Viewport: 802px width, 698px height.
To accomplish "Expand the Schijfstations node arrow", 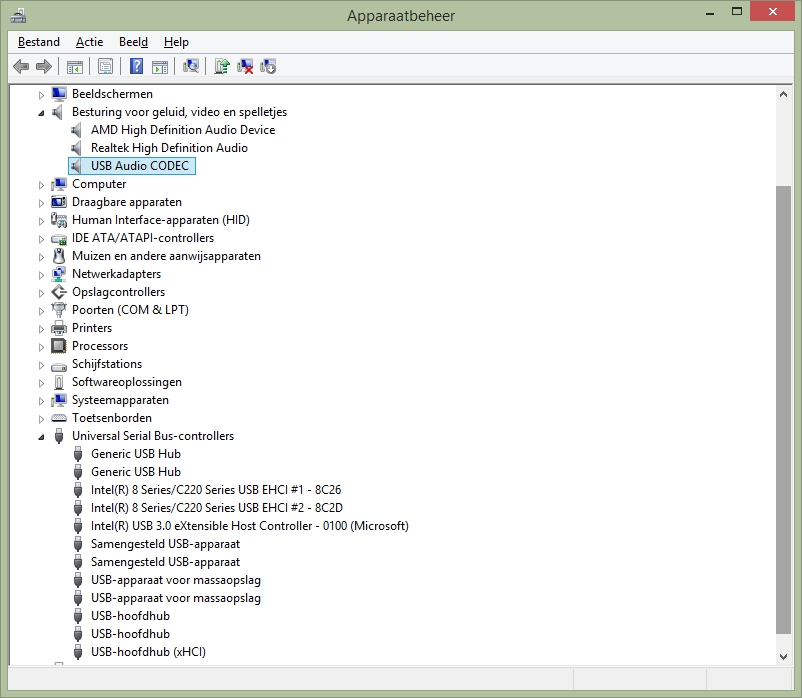I will pos(41,365).
